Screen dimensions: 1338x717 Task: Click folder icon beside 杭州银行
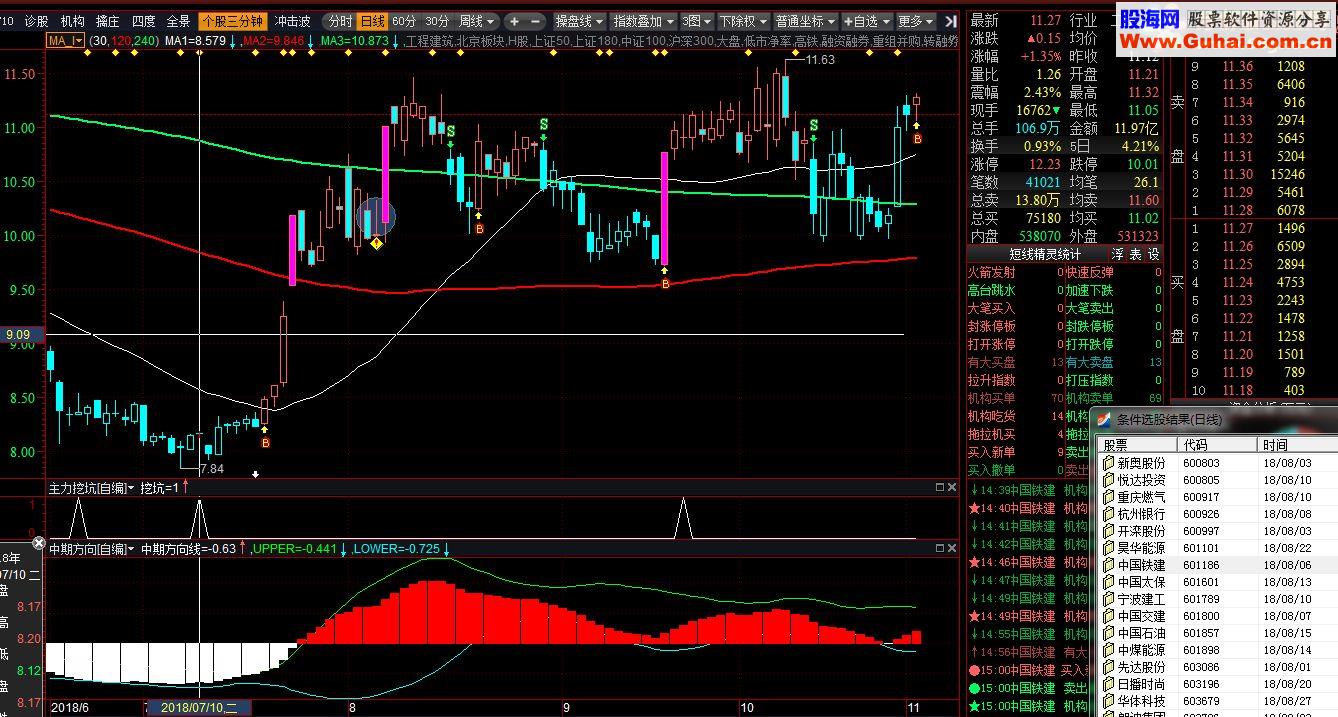click(x=1108, y=514)
